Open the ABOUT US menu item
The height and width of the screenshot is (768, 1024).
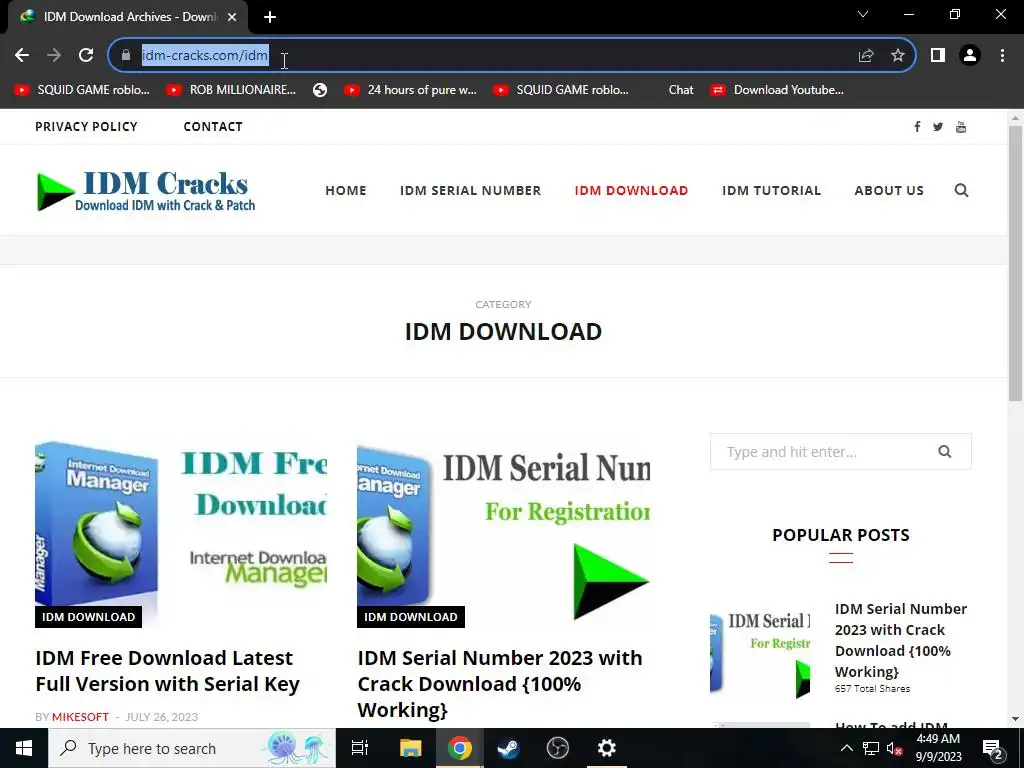pos(889,190)
